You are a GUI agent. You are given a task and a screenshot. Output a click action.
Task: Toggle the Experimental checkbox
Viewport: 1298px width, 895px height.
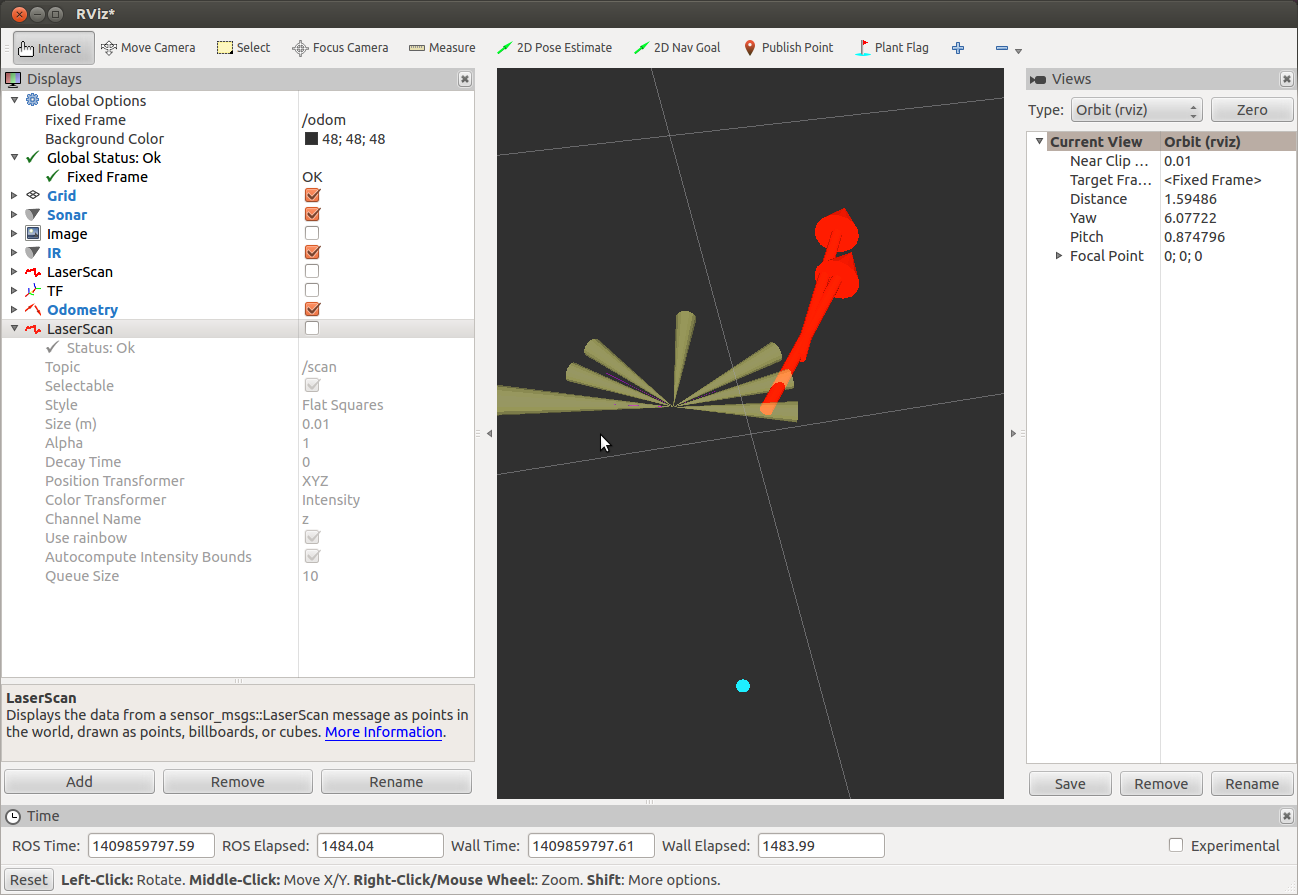coord(1176,845)
